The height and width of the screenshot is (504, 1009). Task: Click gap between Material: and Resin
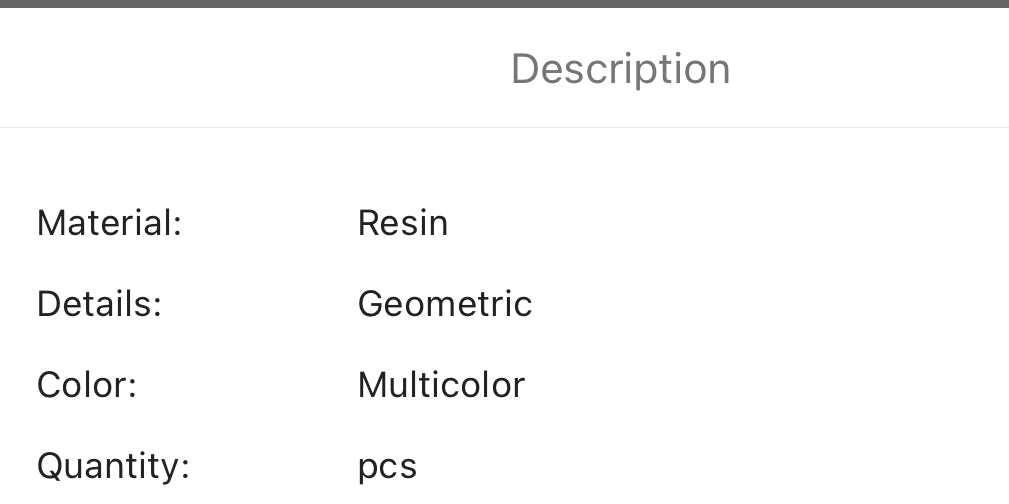point(270,223)
